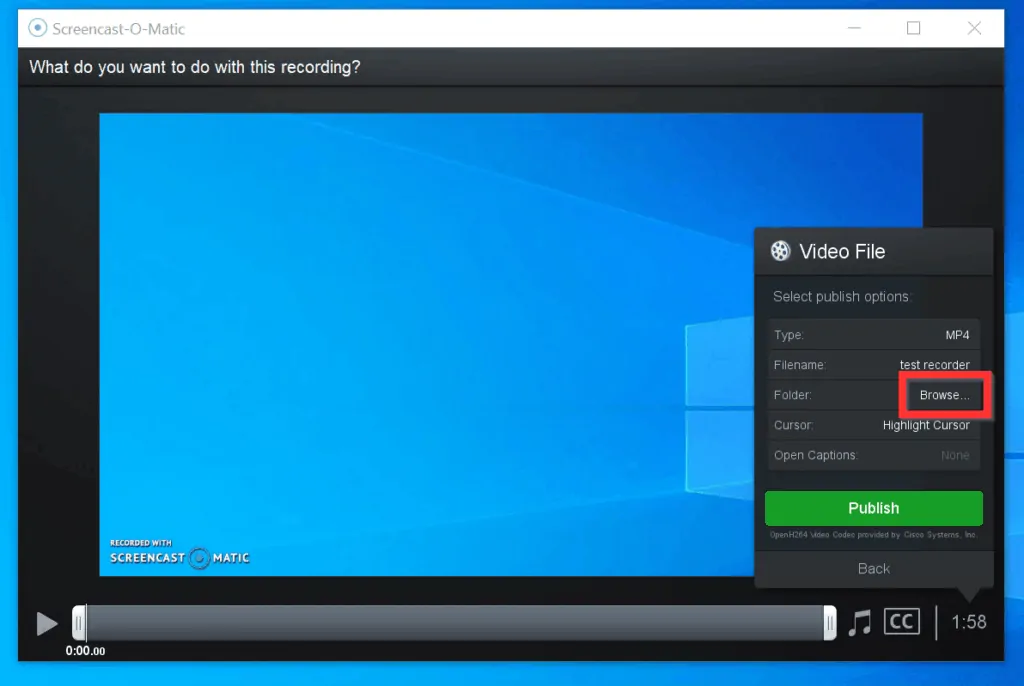Click the playhead handle on the timeline

[80, 622]
